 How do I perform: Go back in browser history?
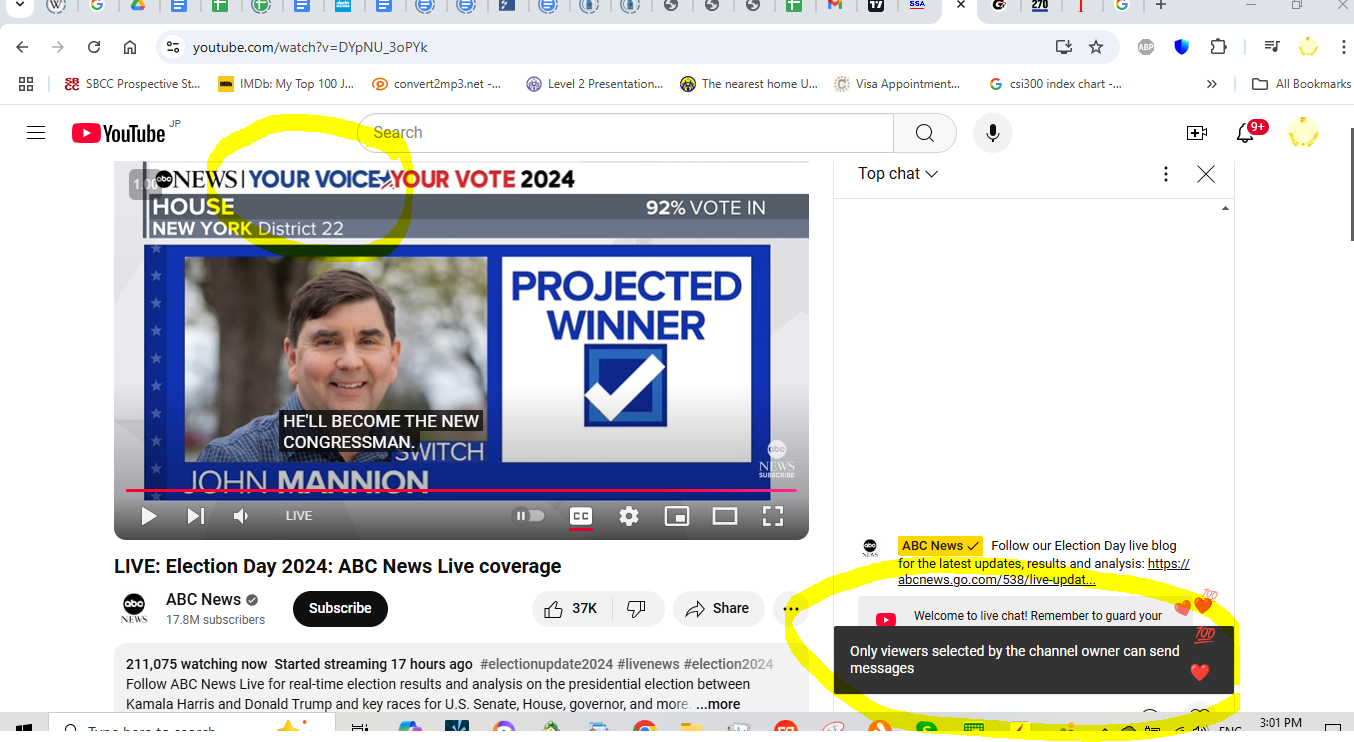(x=22, y=47)
